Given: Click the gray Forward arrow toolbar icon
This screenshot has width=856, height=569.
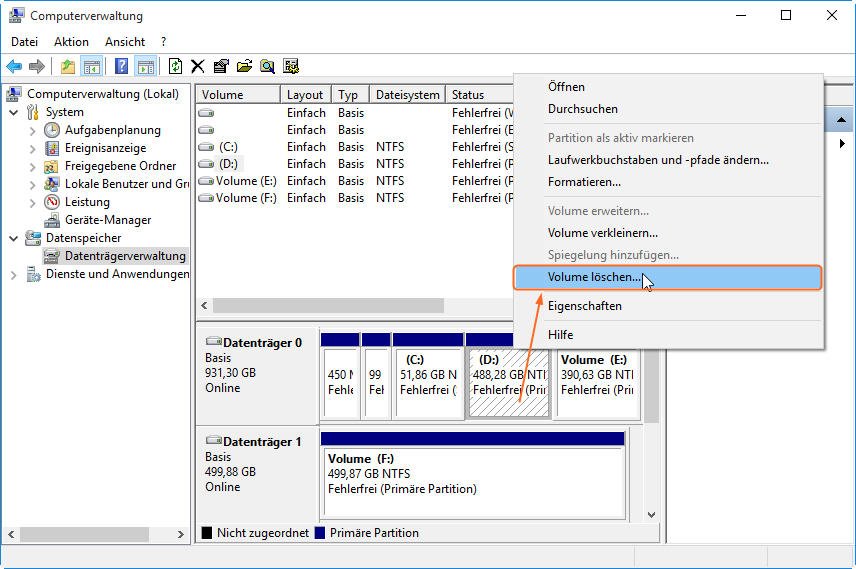Looking at the screenshot, I should (37, 67).
